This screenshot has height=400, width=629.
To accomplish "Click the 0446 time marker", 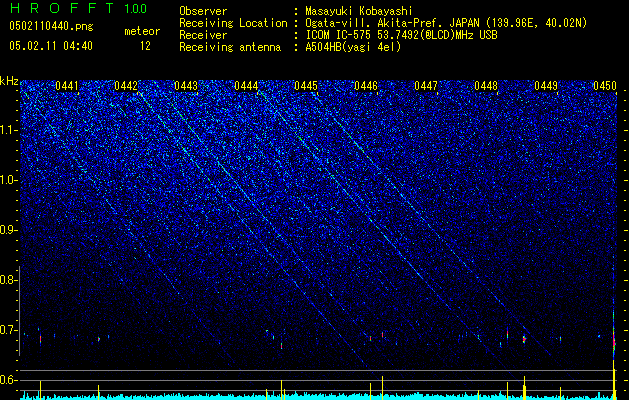I will tap(366, 86).
